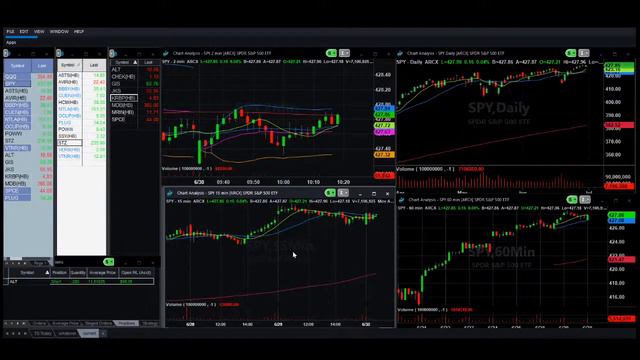The height and width of the screenshot is (360, 640).
Task: Click orange 427.32 price label on 2 min chart
Action: point(384,155)
